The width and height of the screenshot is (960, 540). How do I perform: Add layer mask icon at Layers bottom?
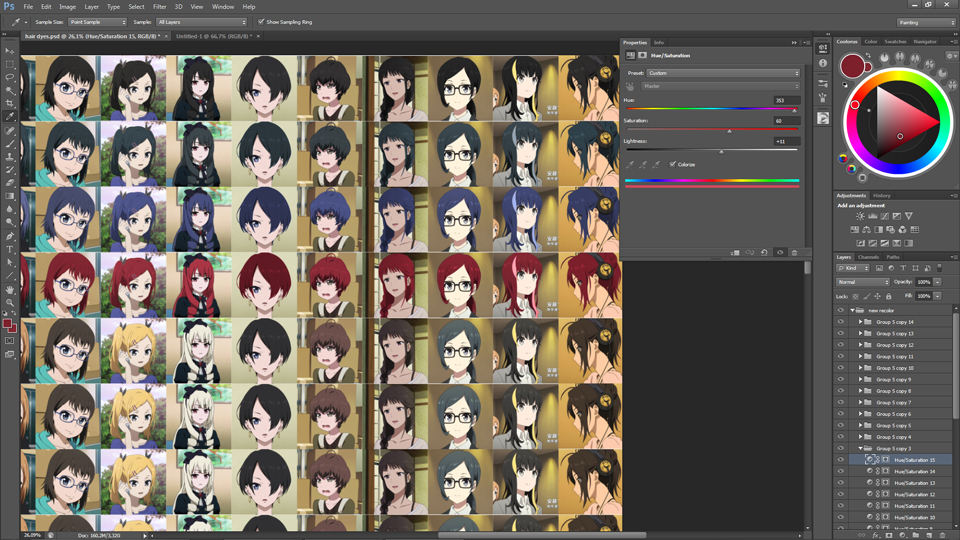pyautogui.click(x=889, y=535)
